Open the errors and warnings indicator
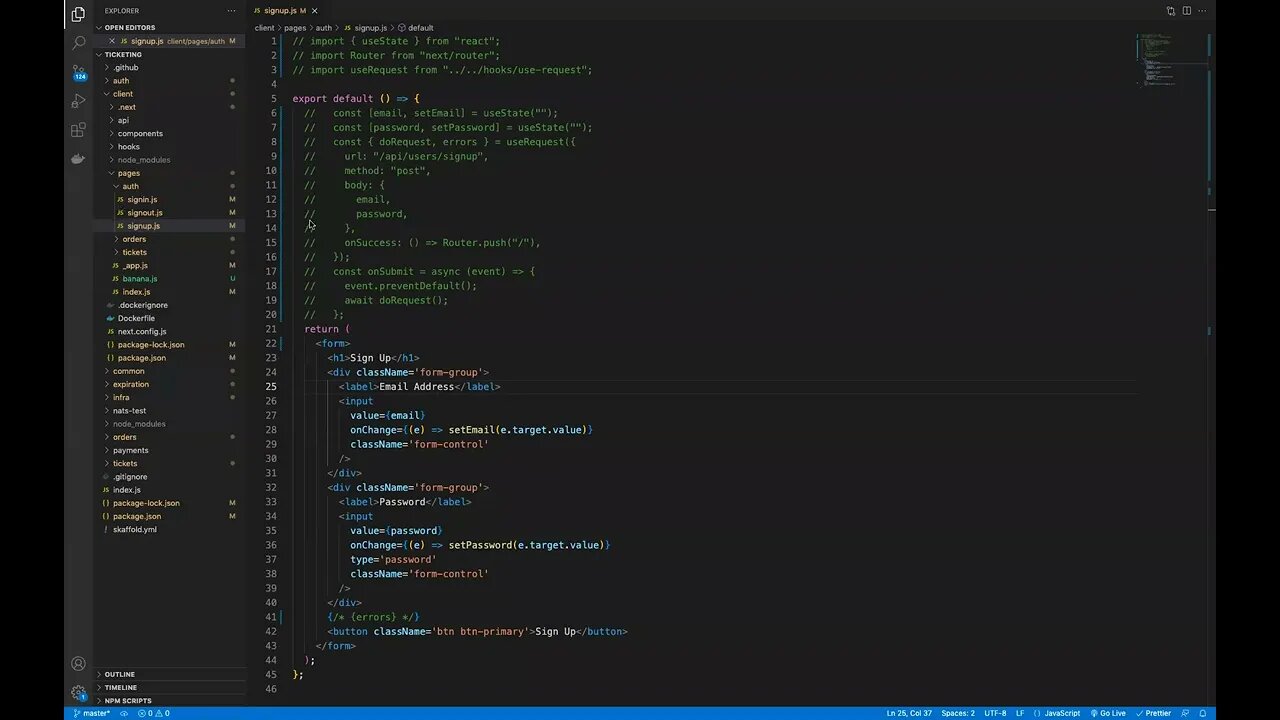 [x=153, y=713]
